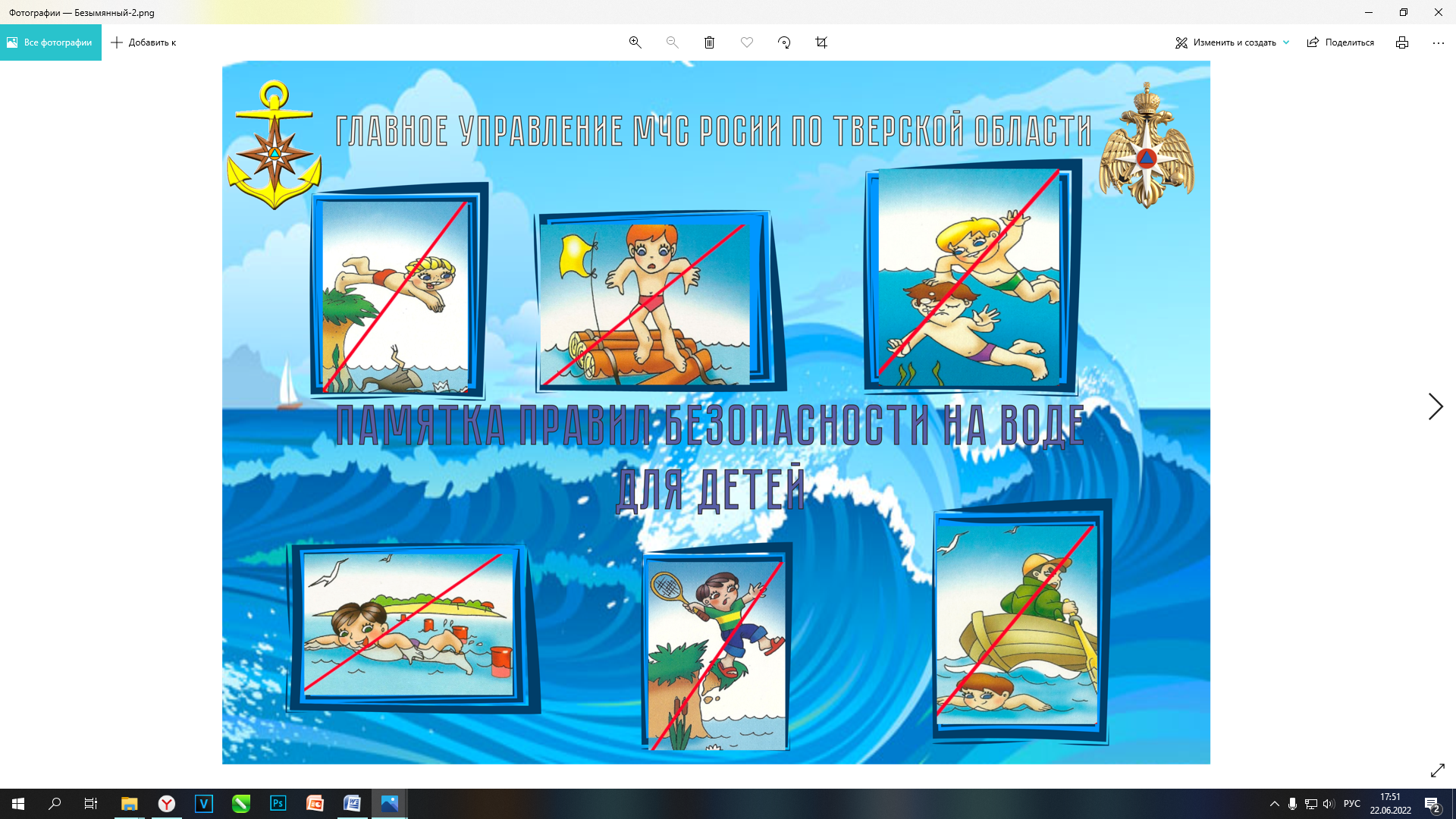The image size is (1456, 819).
Task: Mark photo as favorite with heart icon
Action: pos(747,42)
